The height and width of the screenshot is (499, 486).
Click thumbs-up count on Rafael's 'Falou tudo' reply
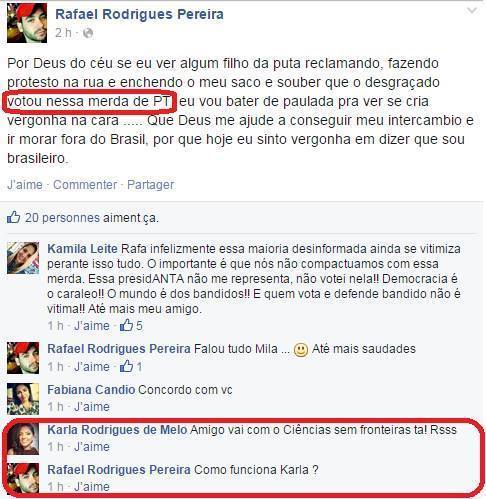pyautogui.click(x=131, y=367)
